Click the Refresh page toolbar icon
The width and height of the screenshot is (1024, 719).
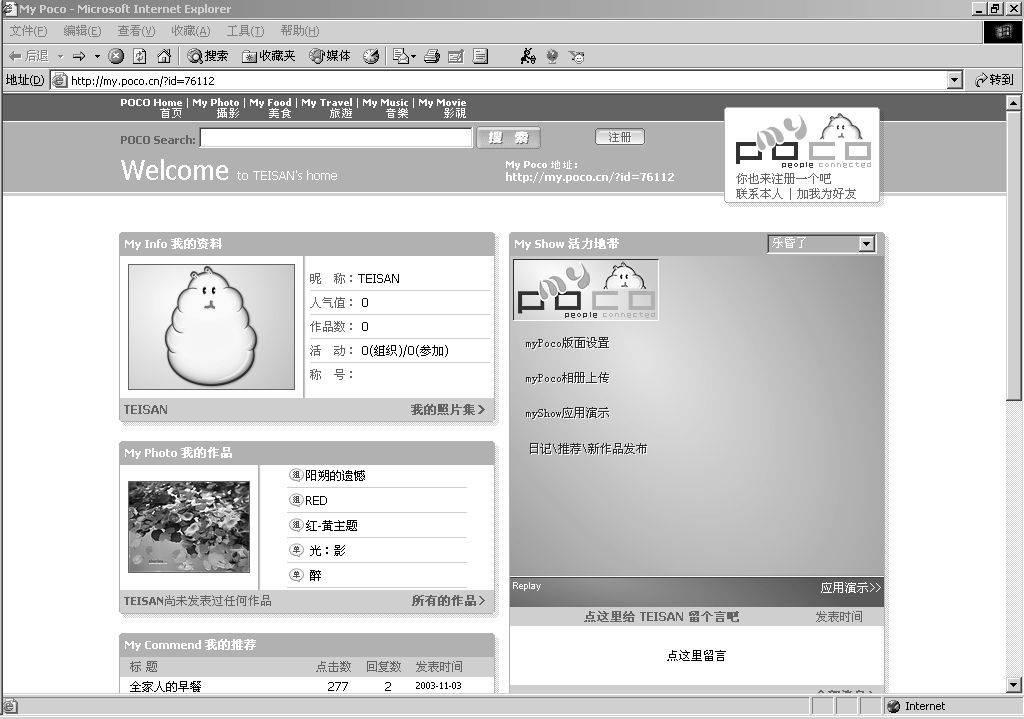point(140,57)
